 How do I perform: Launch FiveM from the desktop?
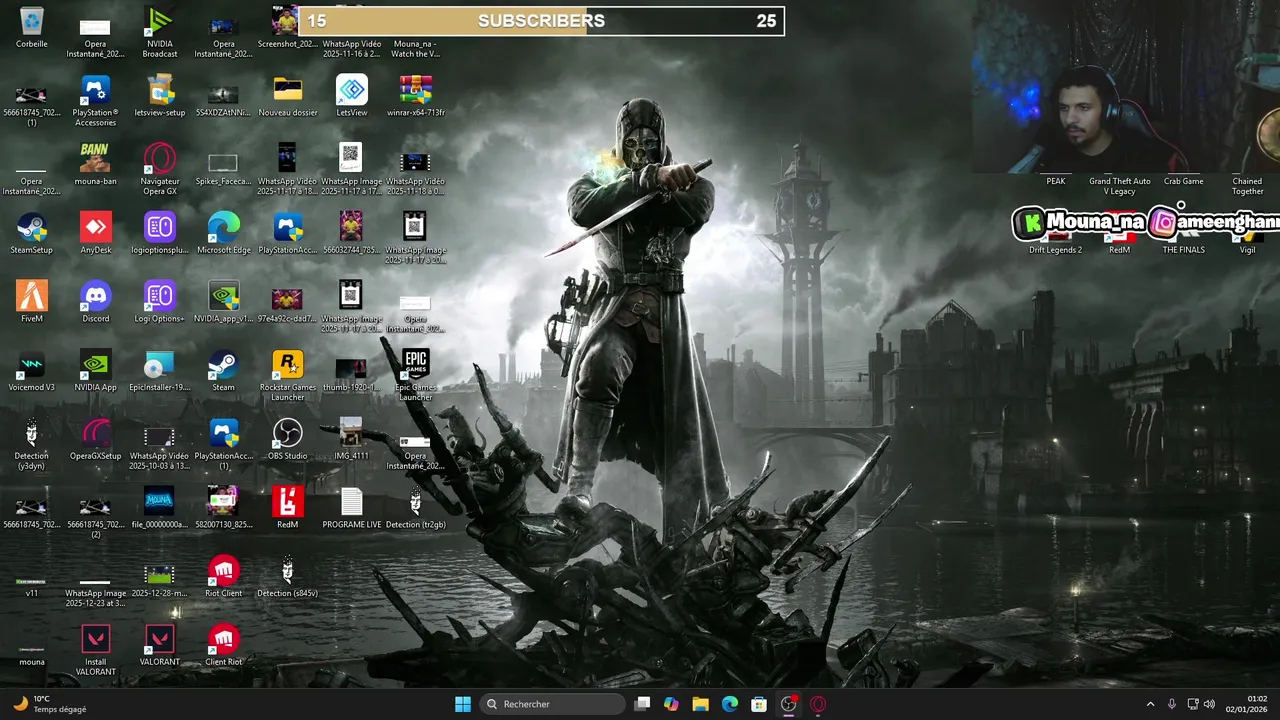click(31, 302)
